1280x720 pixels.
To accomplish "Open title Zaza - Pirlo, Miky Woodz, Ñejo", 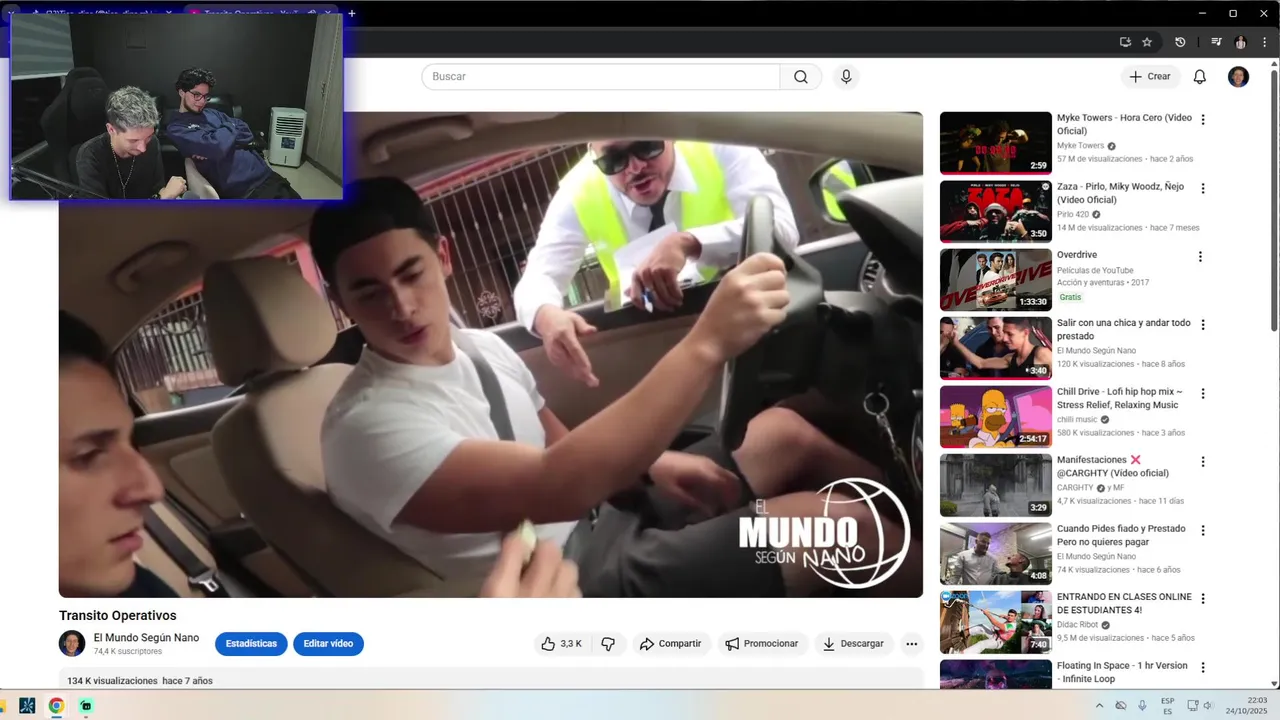I will 1120,193.
